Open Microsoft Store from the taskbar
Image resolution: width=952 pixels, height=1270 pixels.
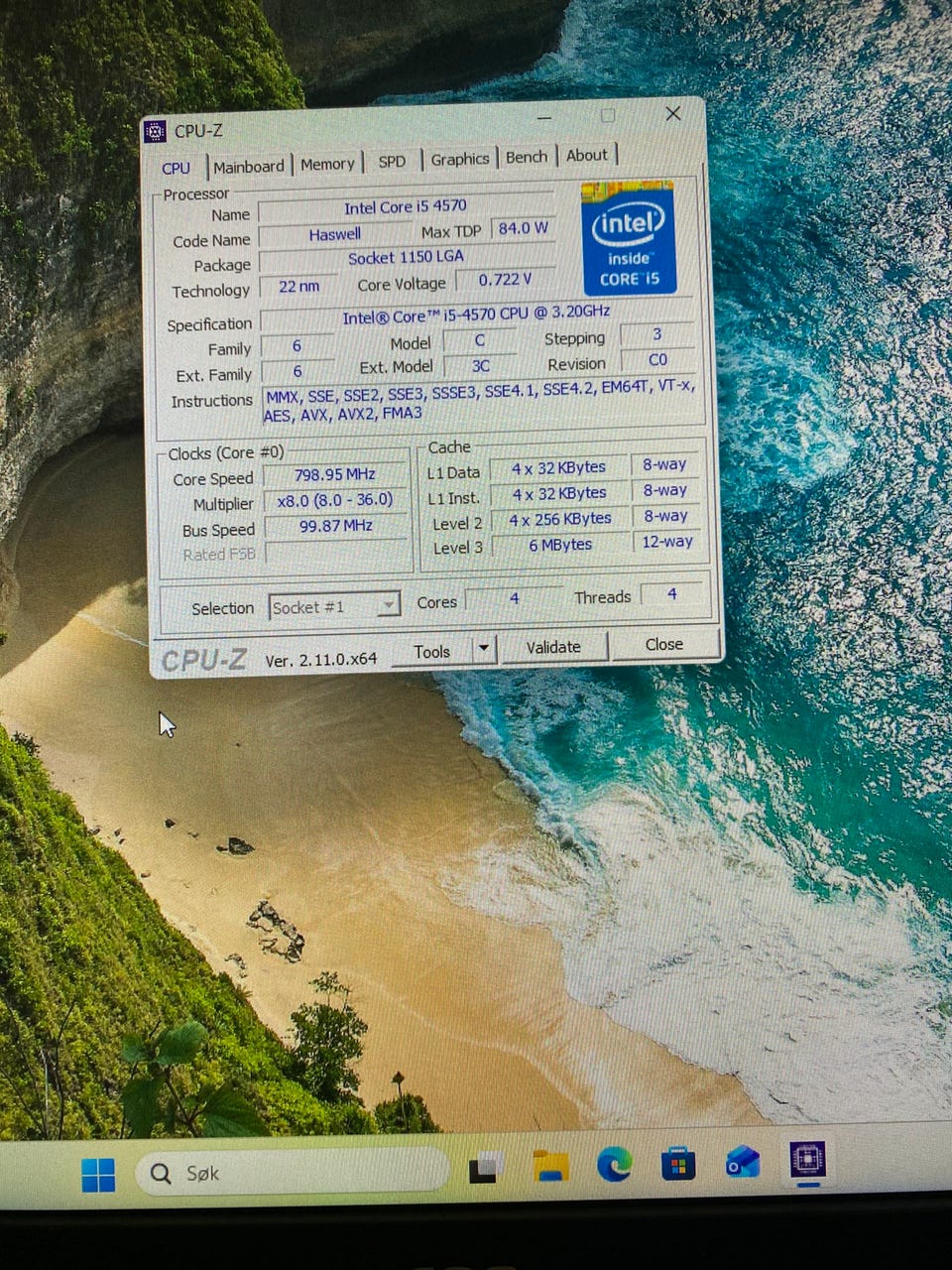coord(678,1163)
